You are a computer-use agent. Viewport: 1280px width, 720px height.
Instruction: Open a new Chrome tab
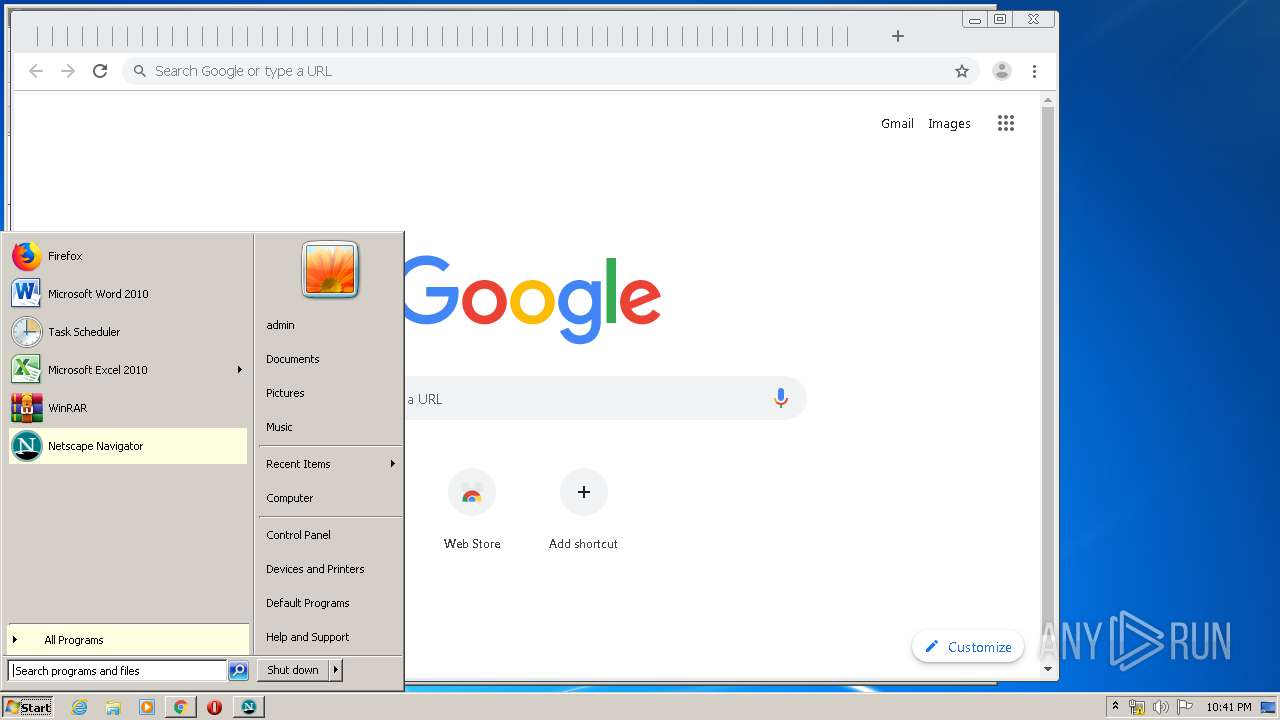[x=898, y=36]
